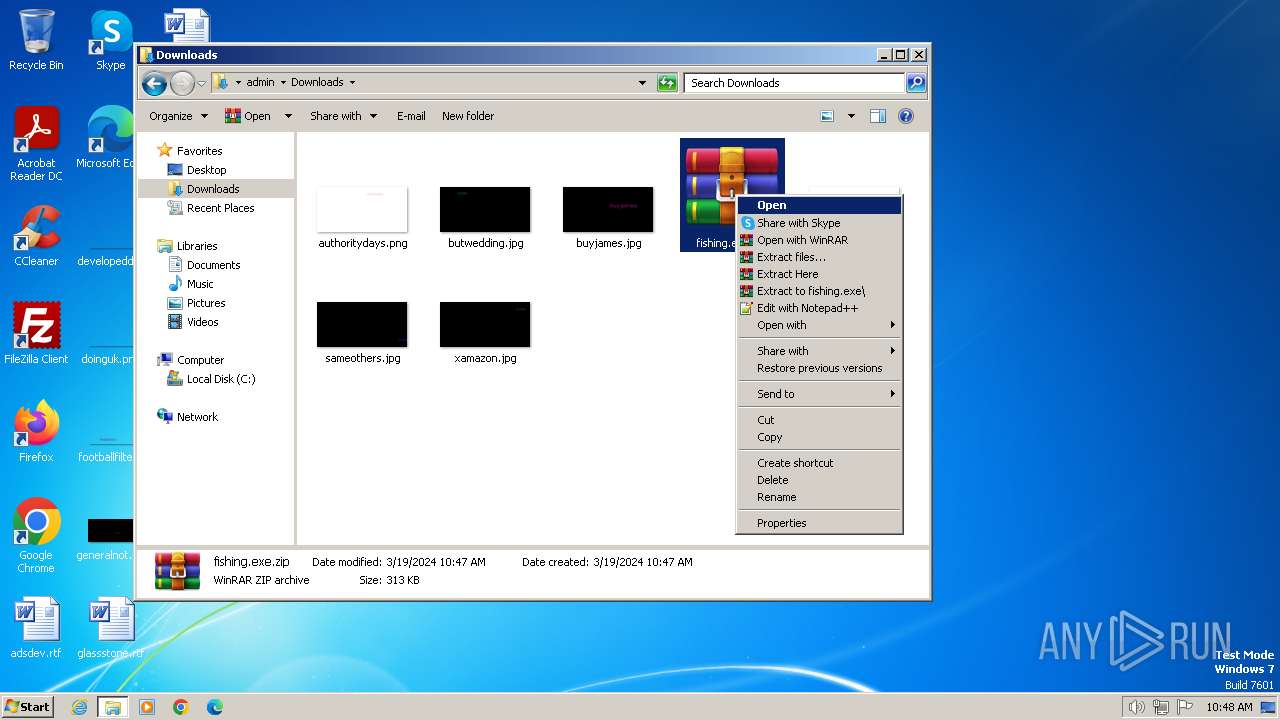Open FileZilla Client desktop icon
This screenshot has width=1280, height=720.
click(x=36, y=334)
